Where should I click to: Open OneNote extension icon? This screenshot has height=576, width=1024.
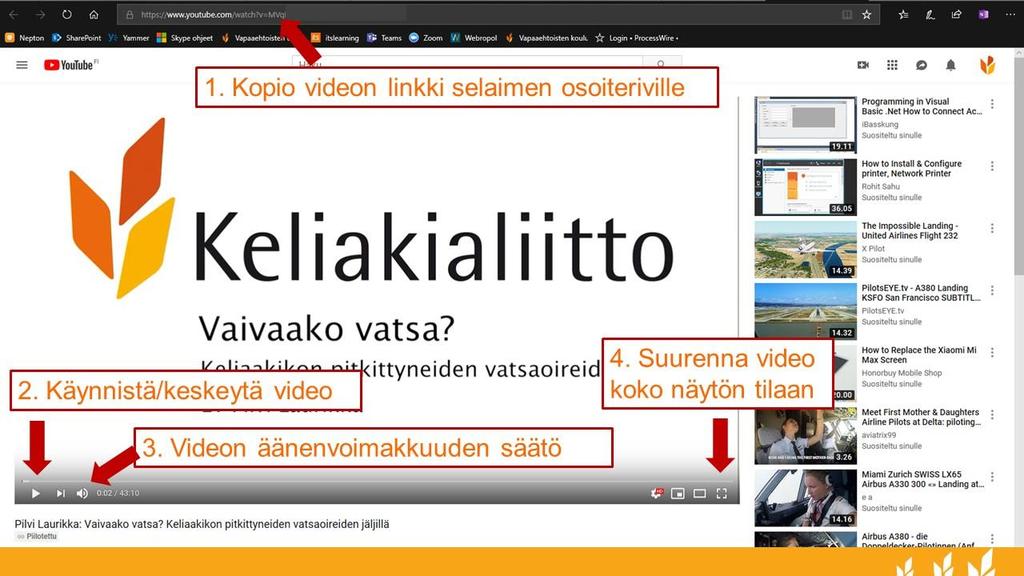[984, 14]
